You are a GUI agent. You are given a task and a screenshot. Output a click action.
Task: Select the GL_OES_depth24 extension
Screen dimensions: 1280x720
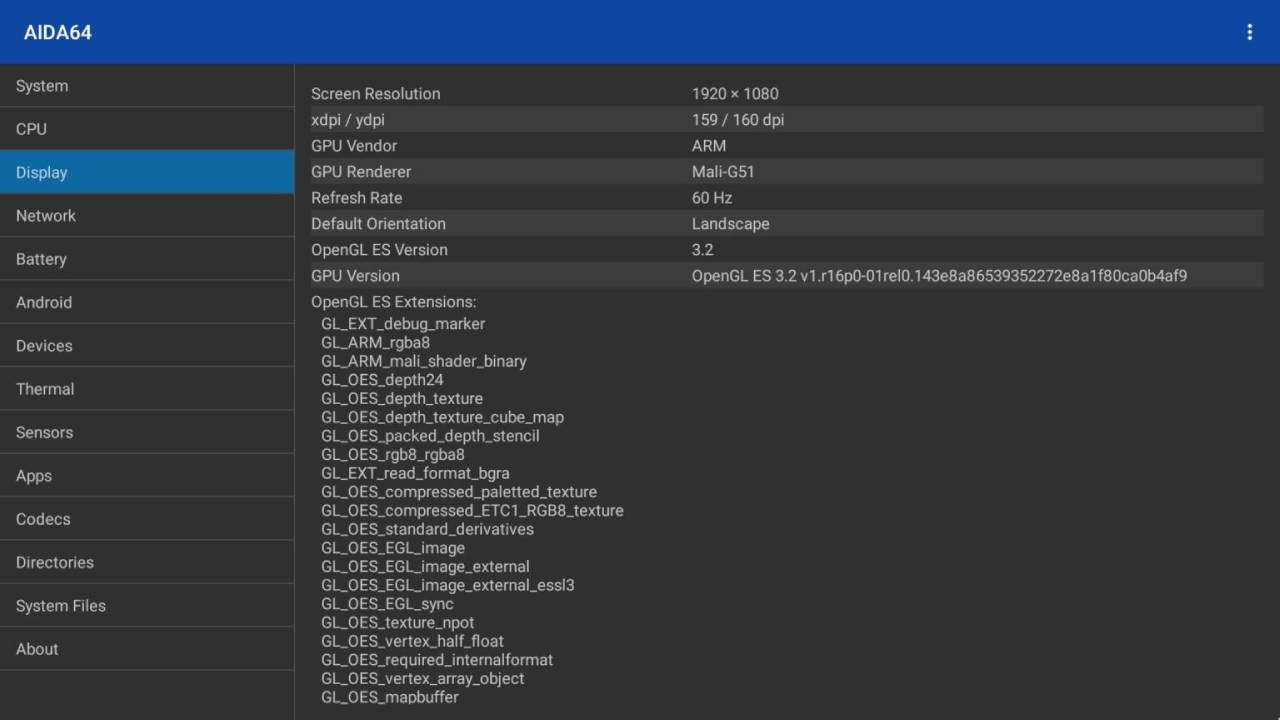pyautogui.click(x=382, y=380)
